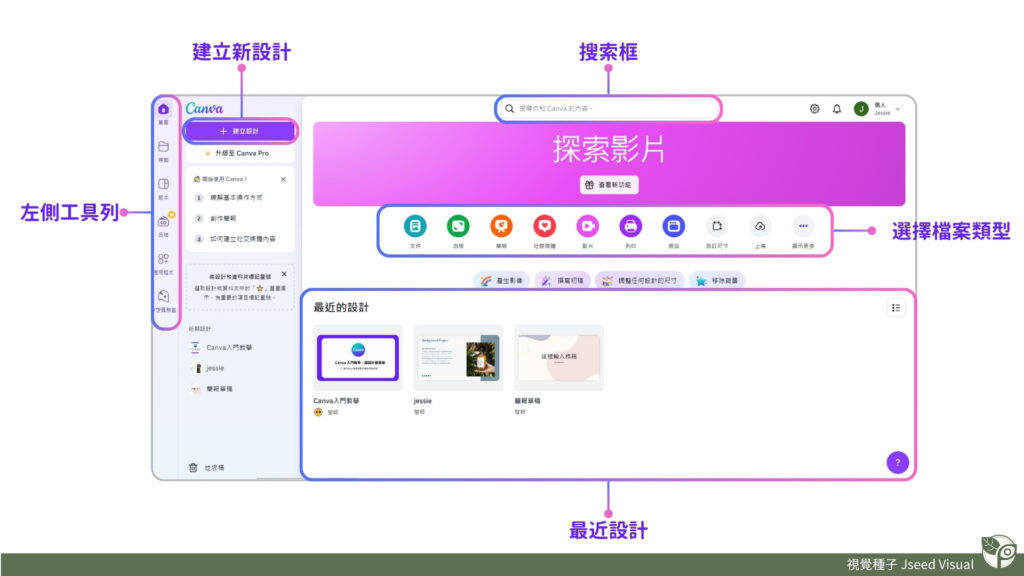
Task: Click the jessie title under second thumbnail
Action: (423, 401)
